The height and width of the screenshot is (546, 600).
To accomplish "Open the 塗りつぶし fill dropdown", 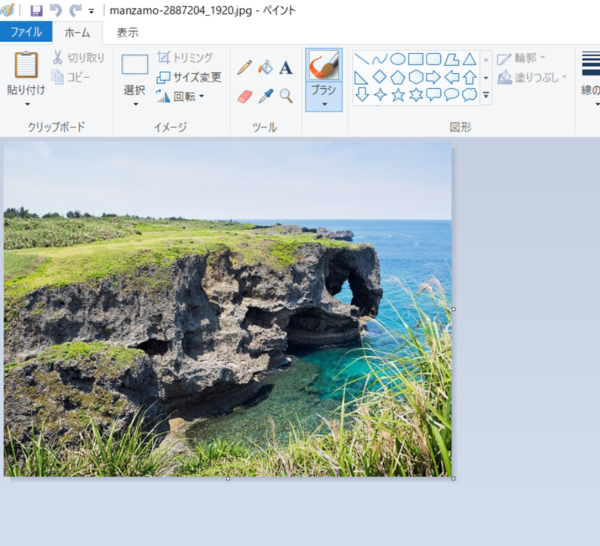I will point(532,78).
